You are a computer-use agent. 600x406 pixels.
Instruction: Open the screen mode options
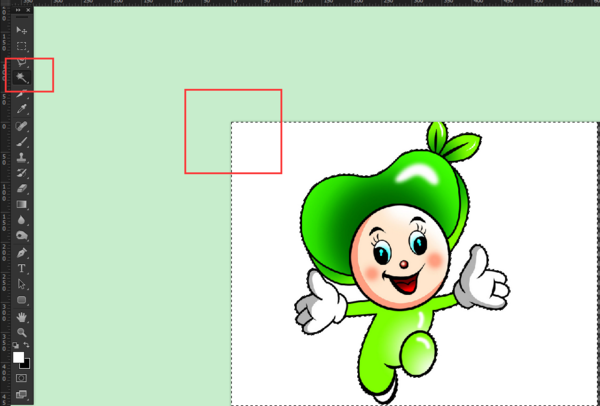click(x=21, y=396)
